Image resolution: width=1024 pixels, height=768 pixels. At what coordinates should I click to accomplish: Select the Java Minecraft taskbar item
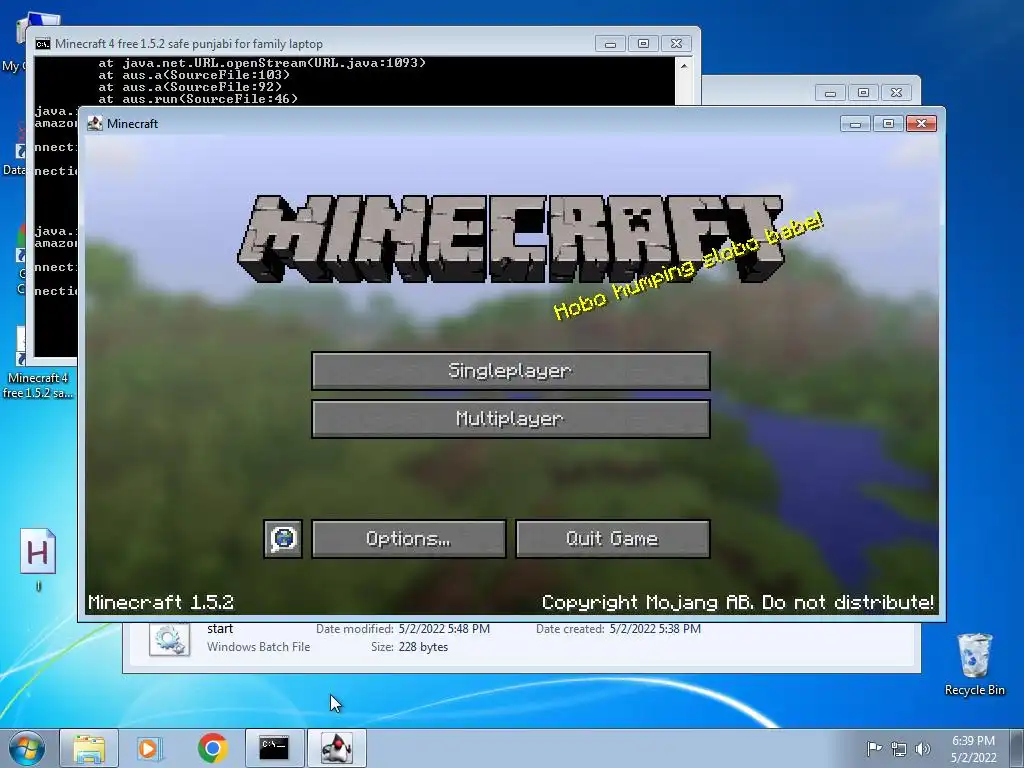pos(337,748)
